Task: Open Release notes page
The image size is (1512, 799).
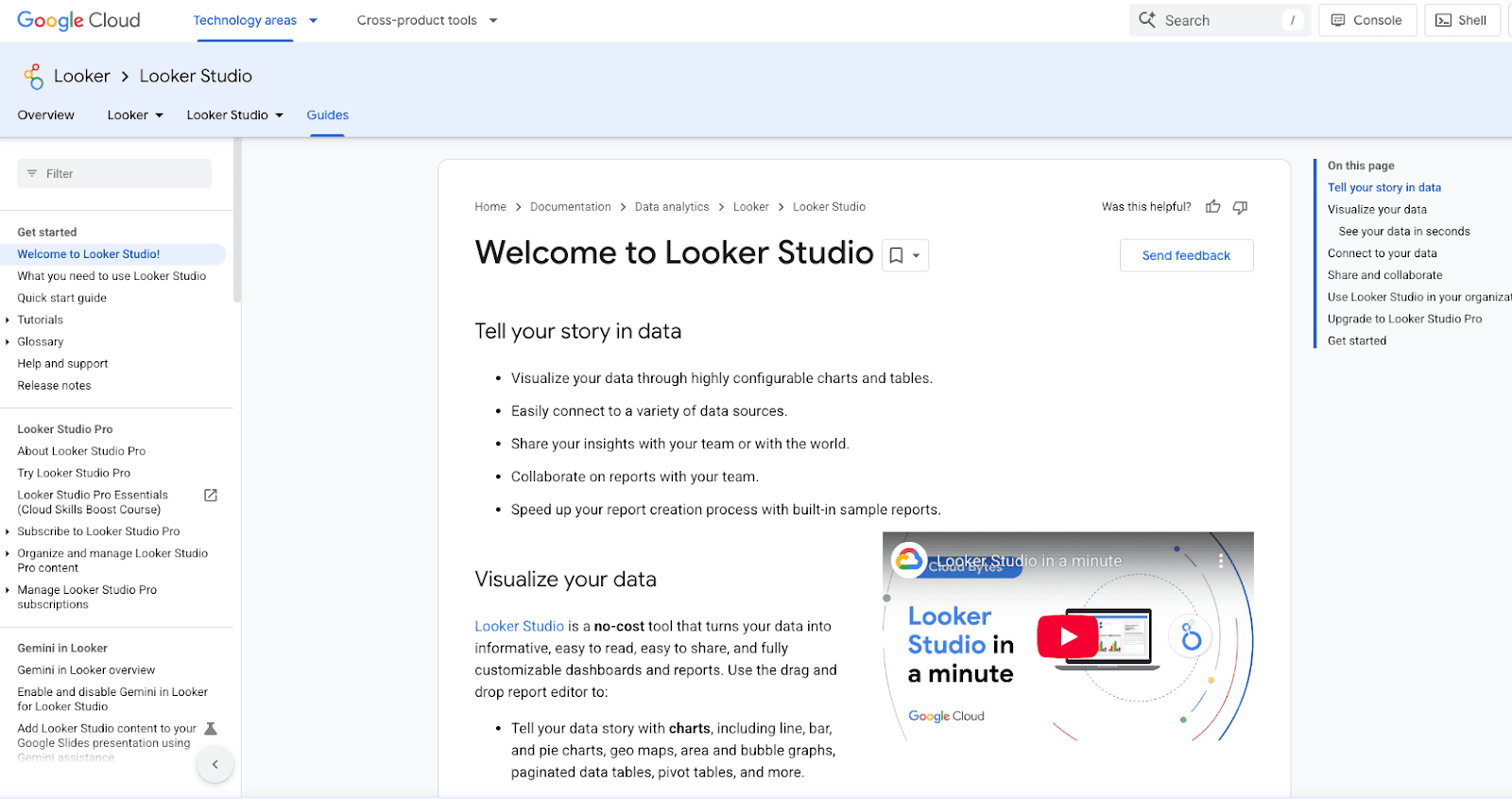Action: click(x=54, y=386)
